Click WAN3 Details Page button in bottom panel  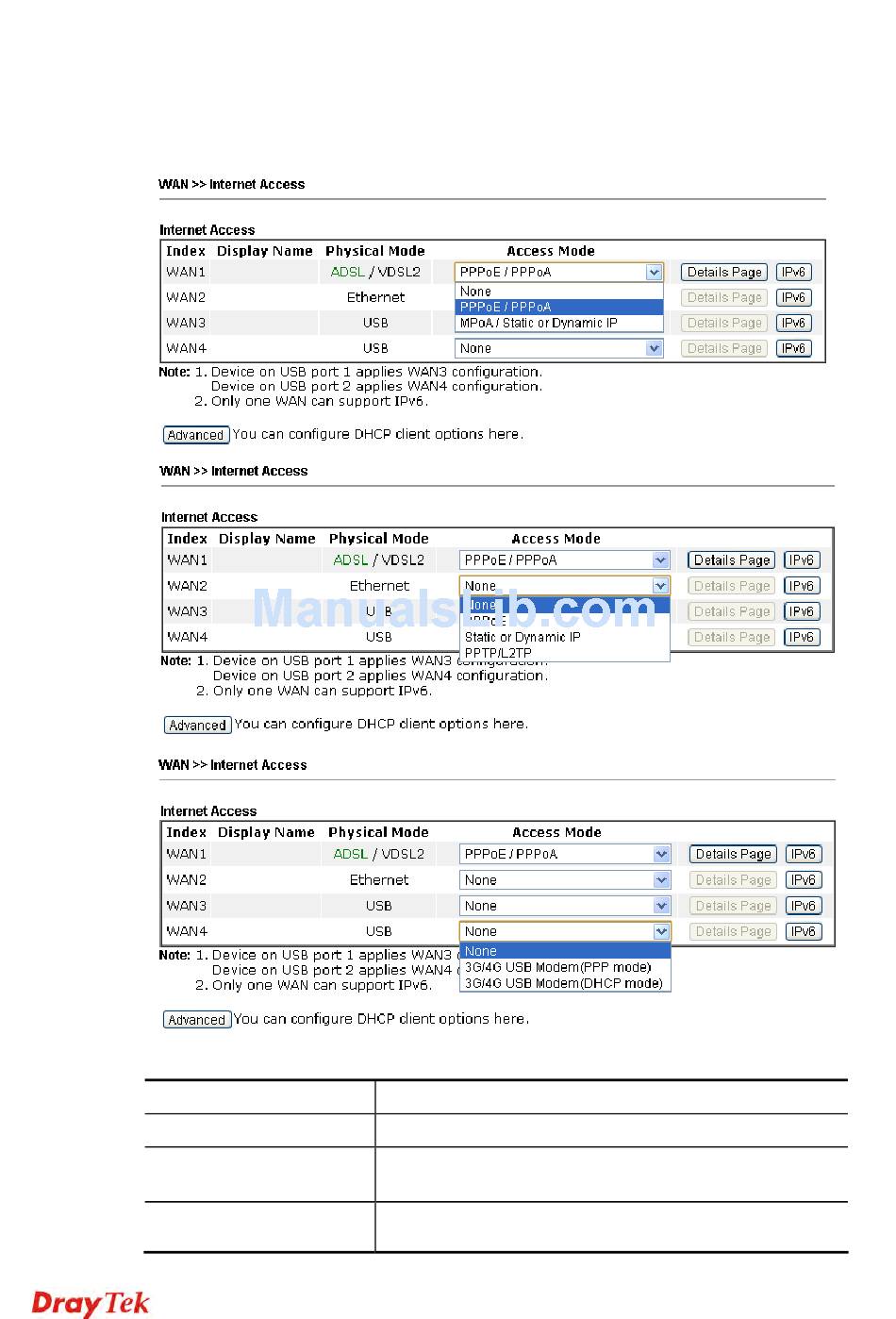click(733, 906)
